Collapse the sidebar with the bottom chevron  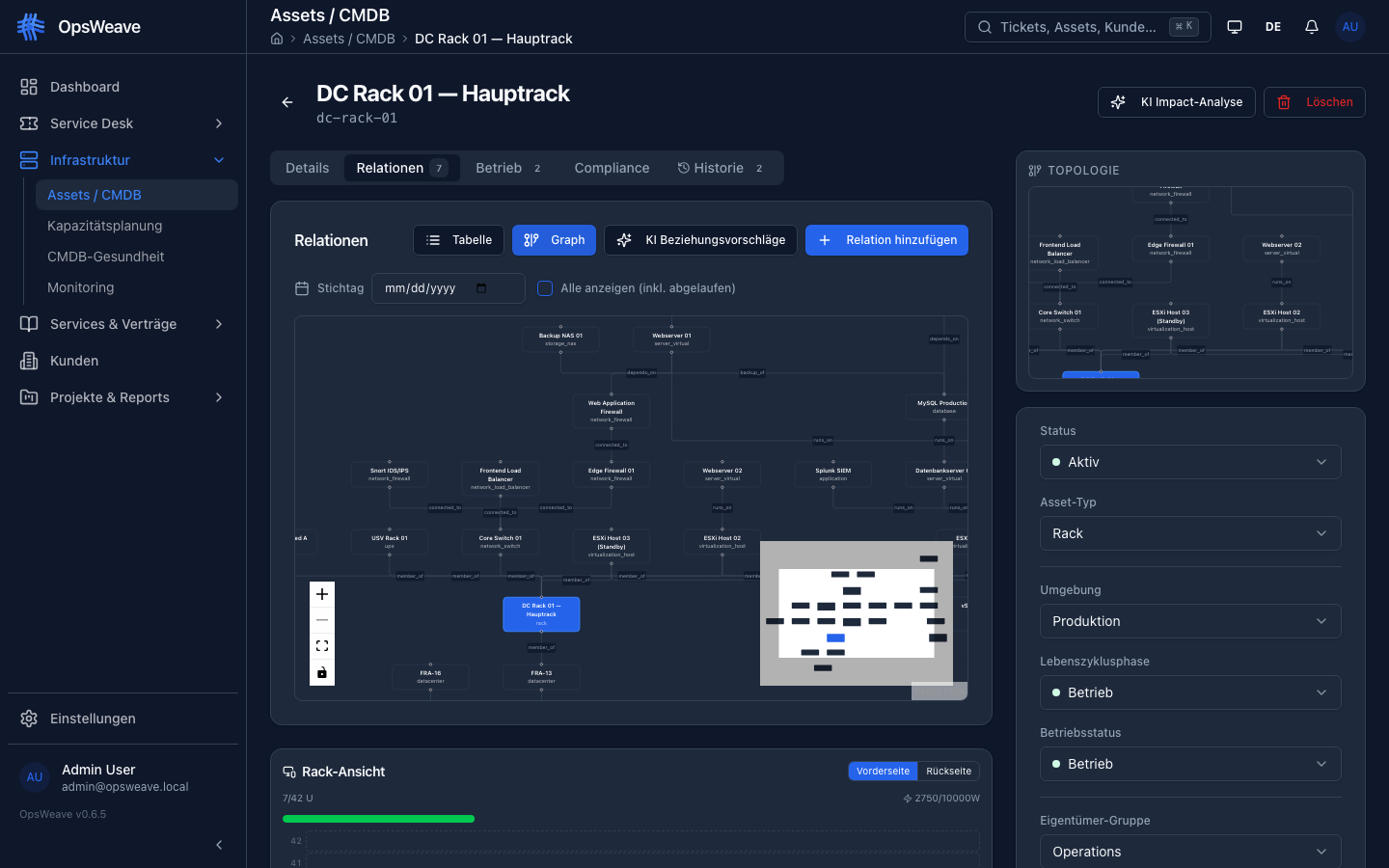[x=219, y=845]
